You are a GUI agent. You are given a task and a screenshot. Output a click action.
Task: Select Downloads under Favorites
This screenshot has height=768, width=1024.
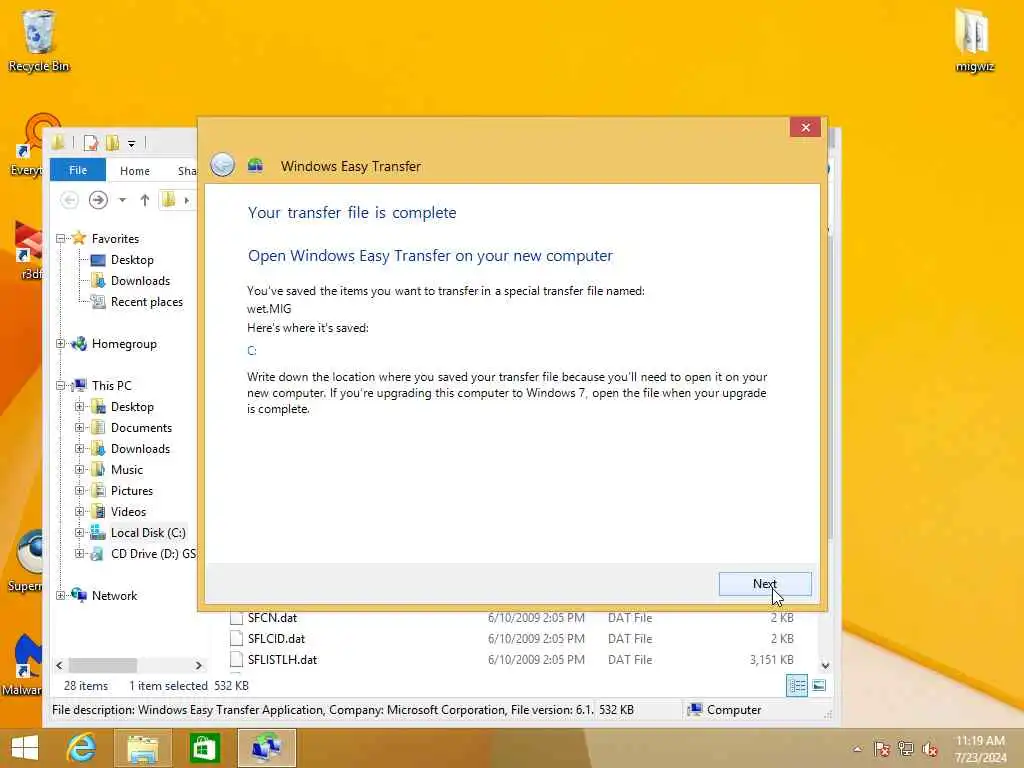140,281
